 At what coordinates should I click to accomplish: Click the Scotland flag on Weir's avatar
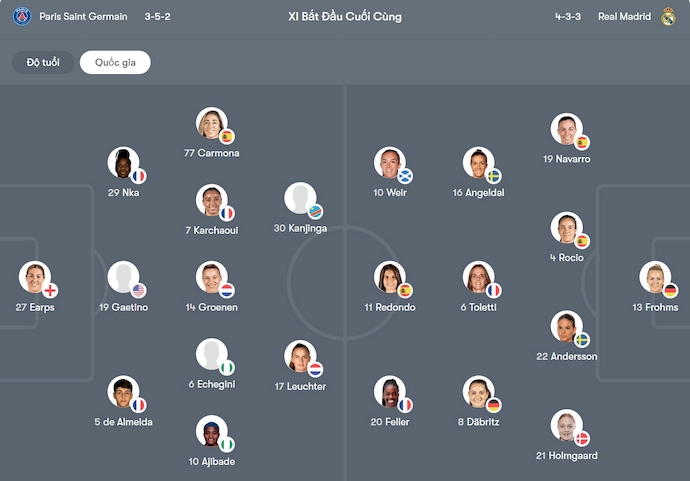click(405, 176)
